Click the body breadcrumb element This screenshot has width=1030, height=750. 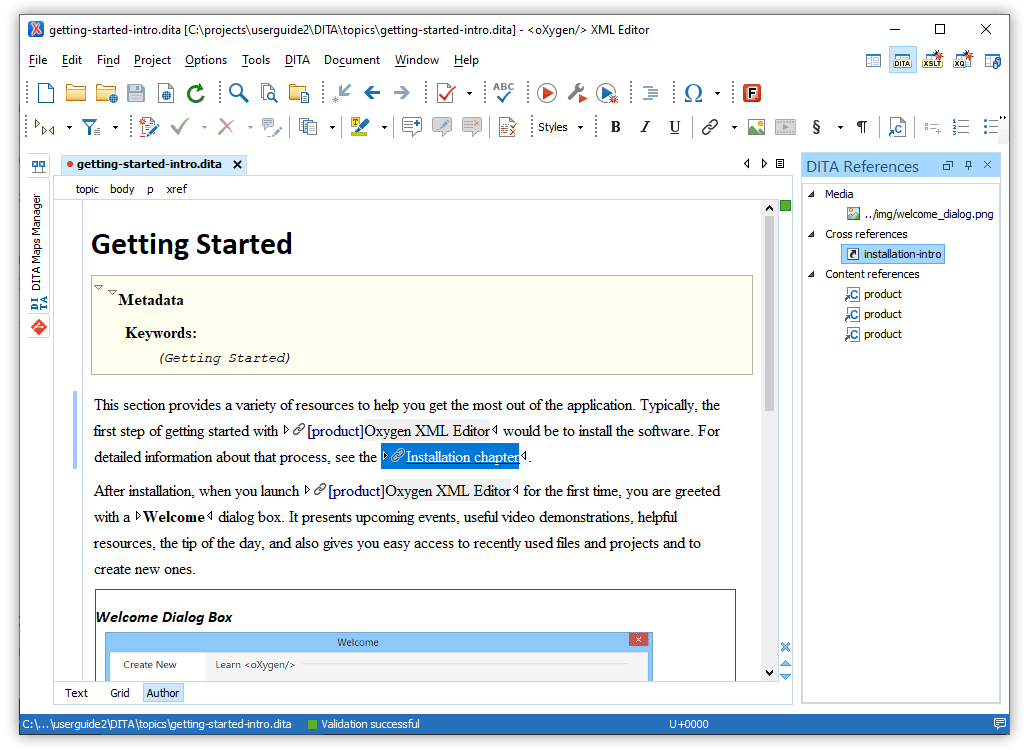point(122,189)
